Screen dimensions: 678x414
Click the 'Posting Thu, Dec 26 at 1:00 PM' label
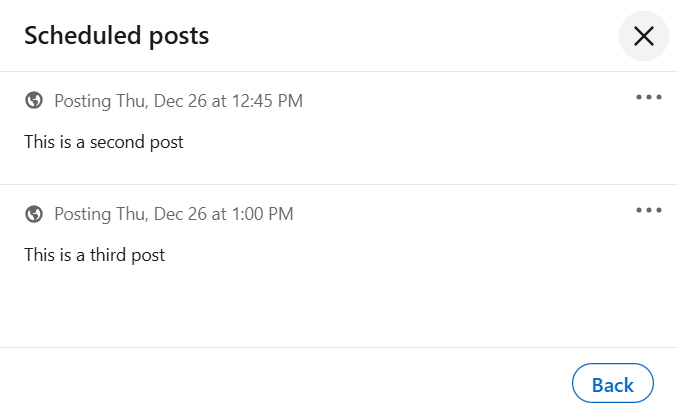[x=173, y=214]
